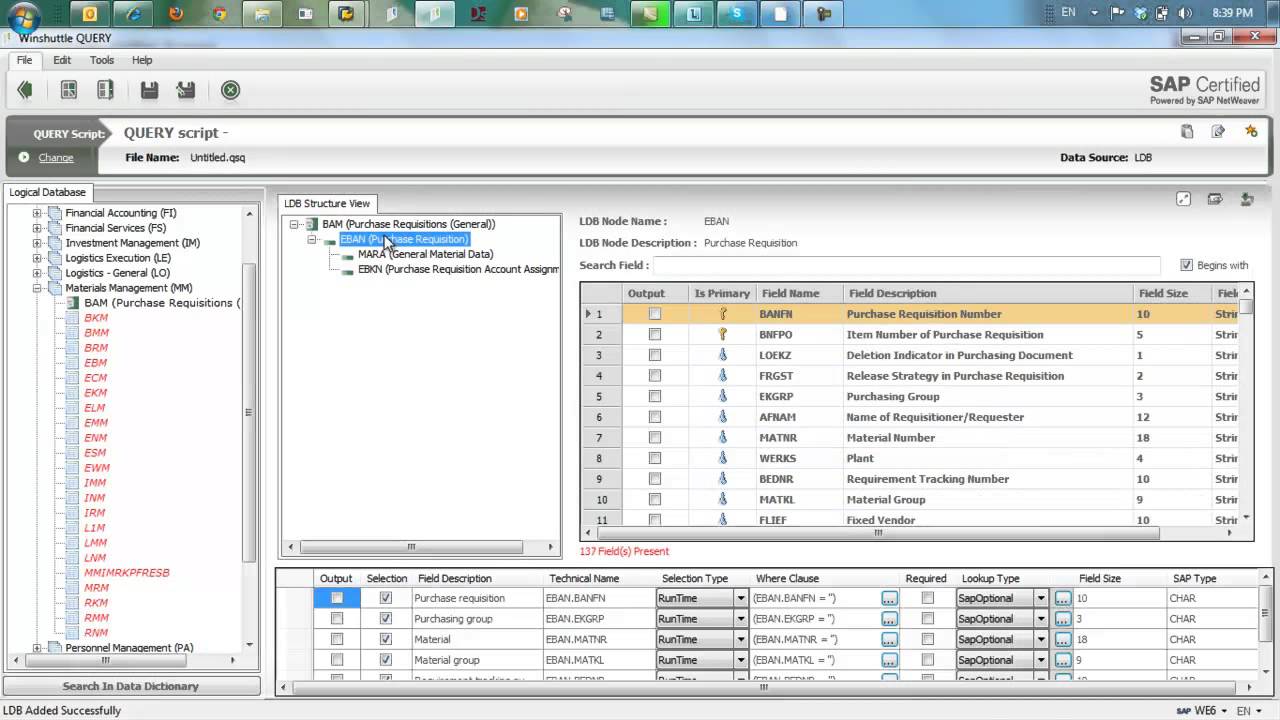Check Required box for Purchasing group row
This screenshot has width=1280, height=720.
tap(928, 619)
